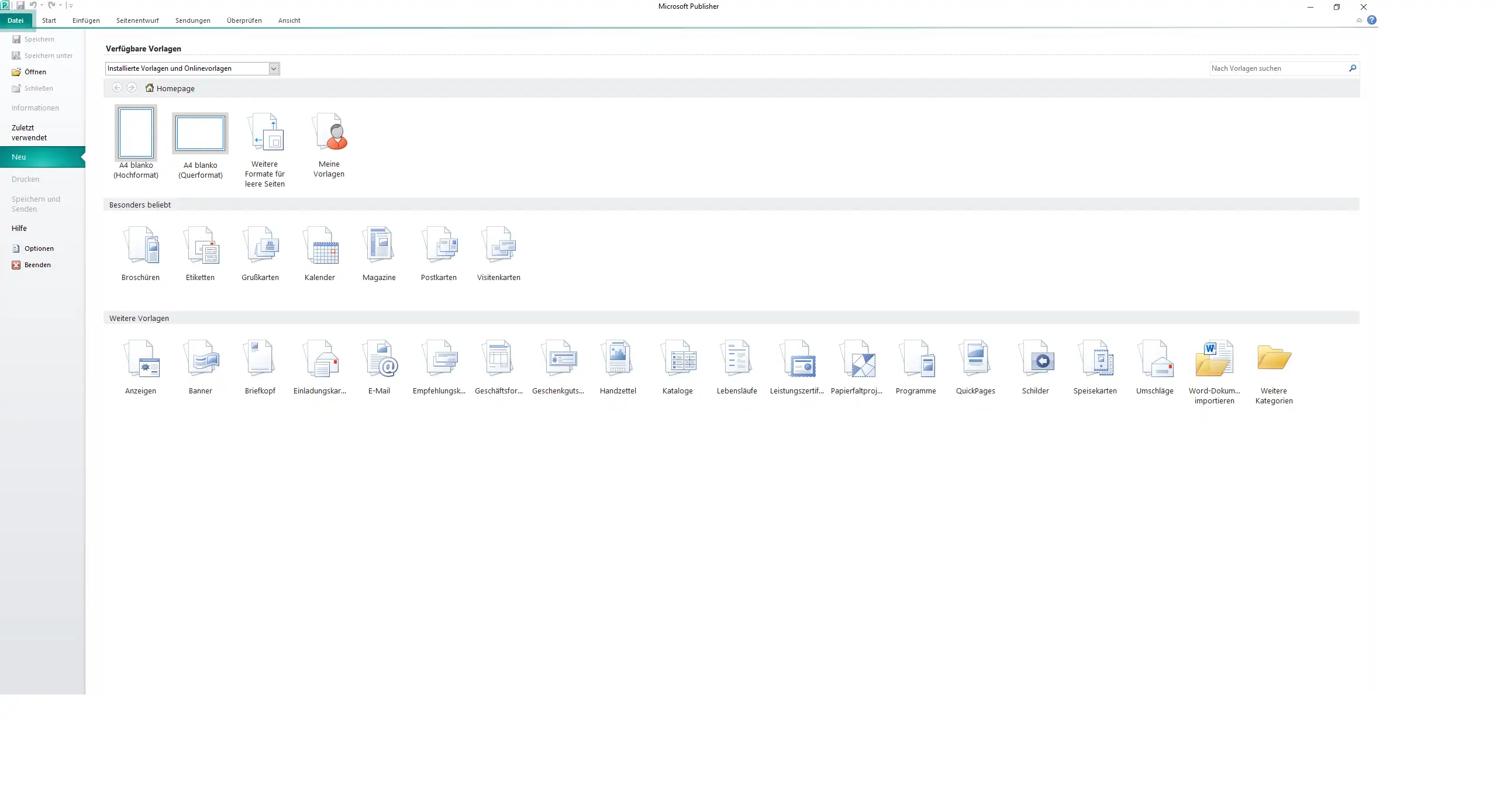The height and width of the screenshot is (812, 1497).
Task: Choose the Banner template category
Action: coord(201,359)
